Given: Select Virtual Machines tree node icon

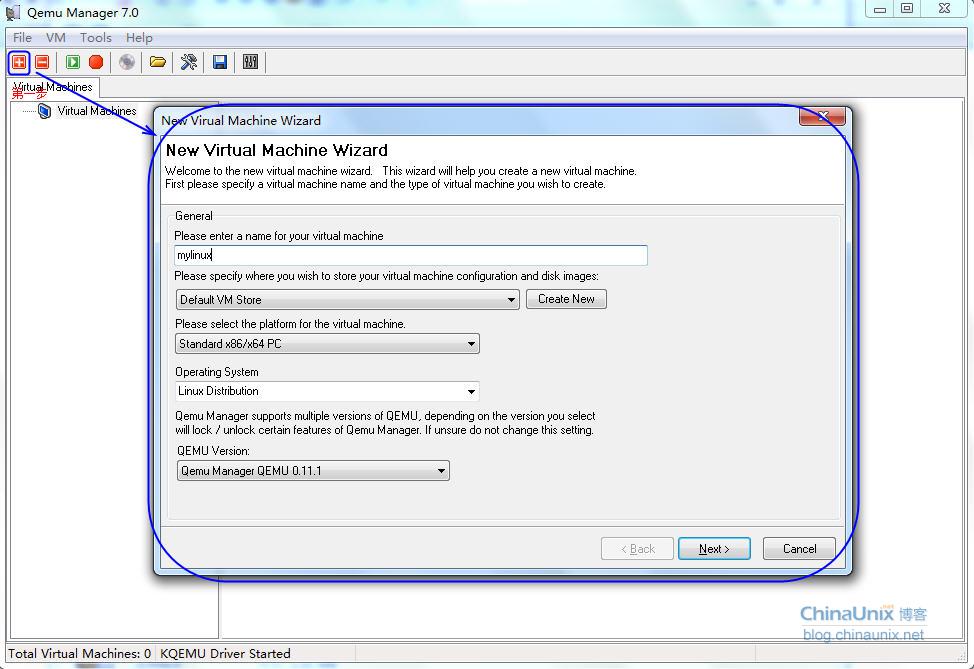Looking at the screenshot, I should click(44, 111).
